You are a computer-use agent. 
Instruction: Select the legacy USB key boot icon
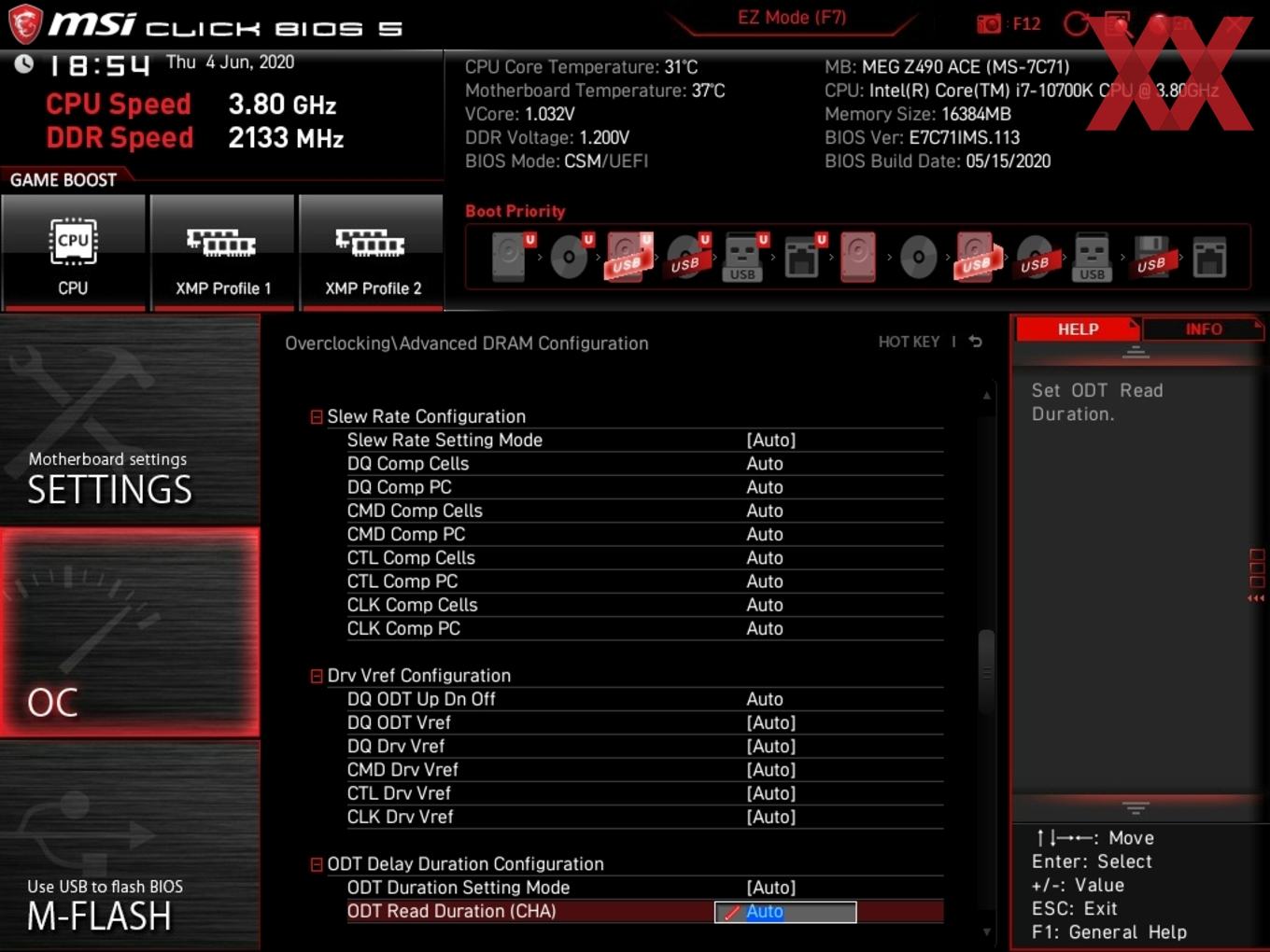click(x=1093, y=257)
